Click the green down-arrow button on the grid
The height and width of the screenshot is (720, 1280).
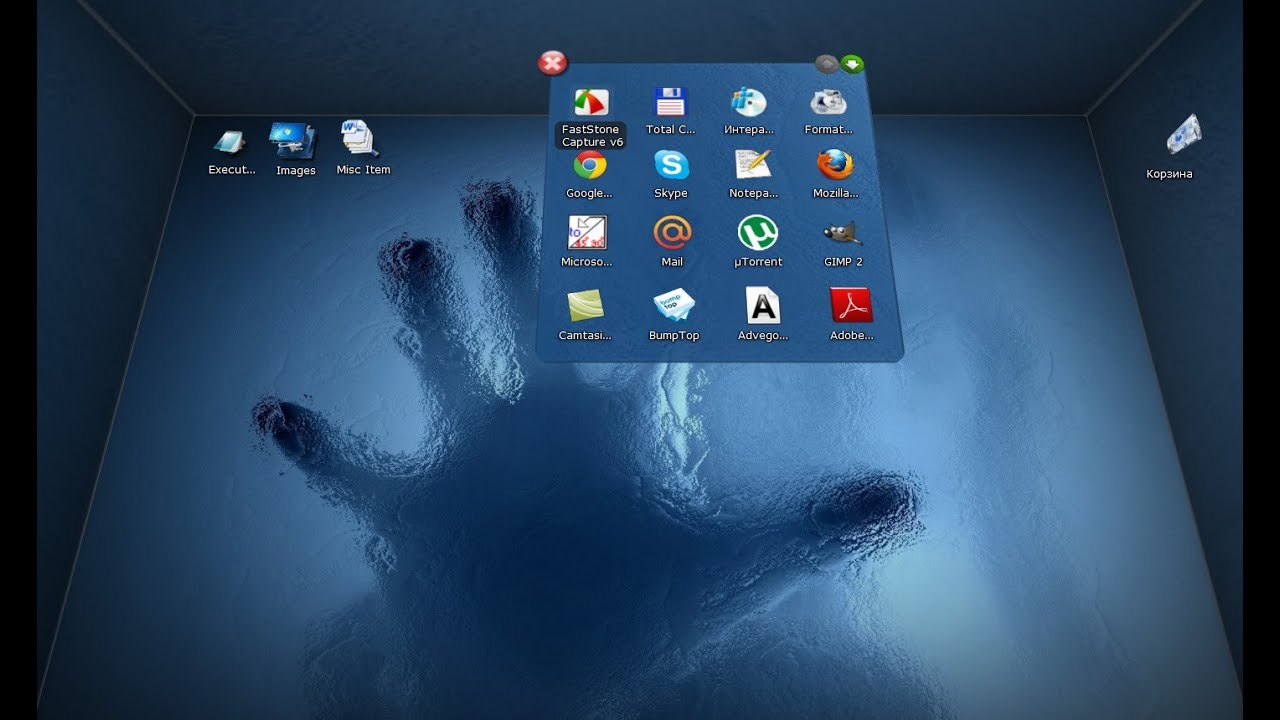tap(852, 64)
